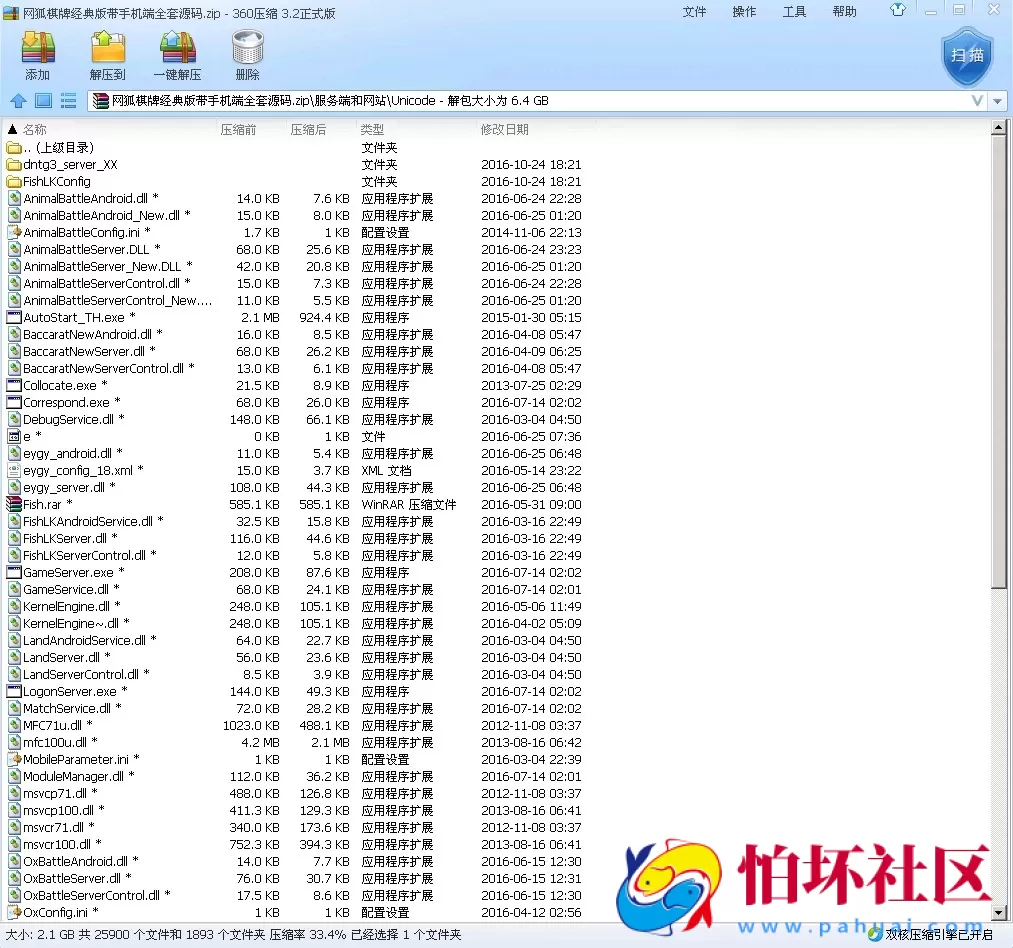
Task: Open the 文件 menu
Action: coord(694,11)
